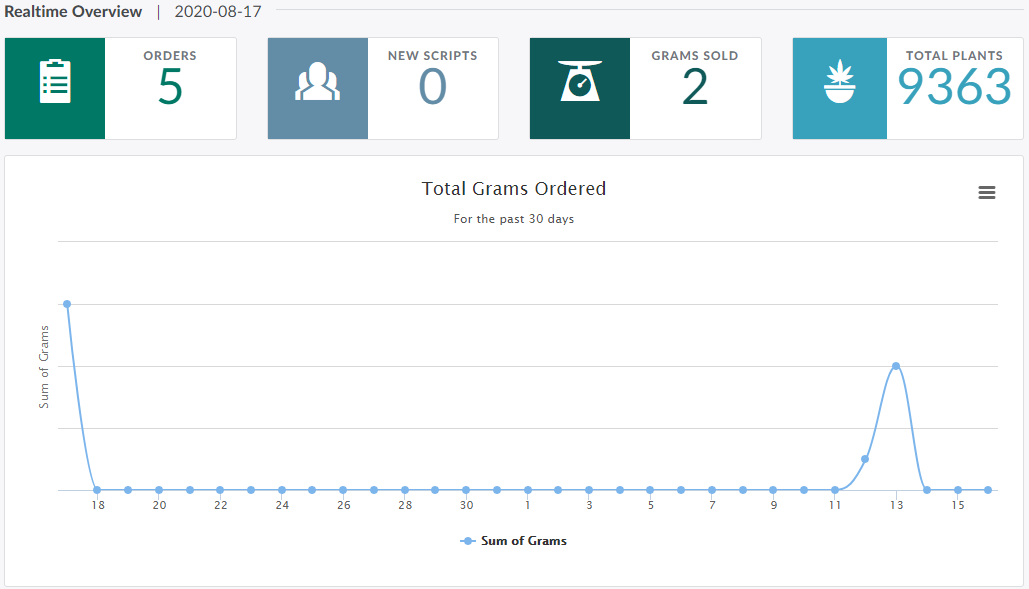Screen dimensions: 1029x589
Task: Click the Total Plants value 9363
Action: click(954, 88)
